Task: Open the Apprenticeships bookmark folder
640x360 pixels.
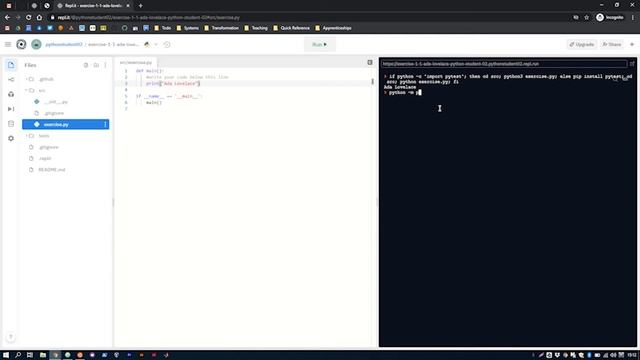Action: [x=333, y=28]
